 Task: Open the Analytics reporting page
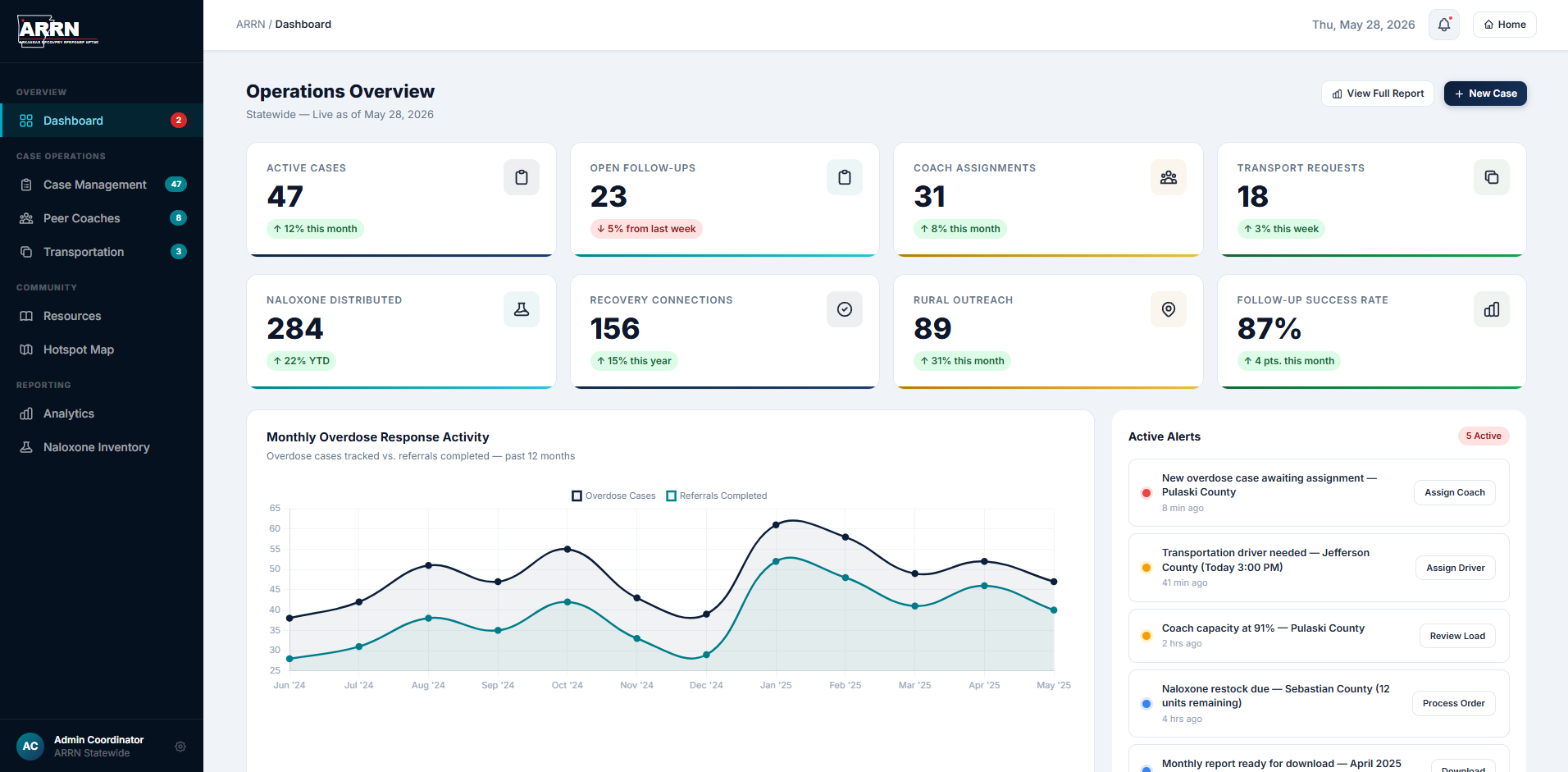[x=102, y=413]
